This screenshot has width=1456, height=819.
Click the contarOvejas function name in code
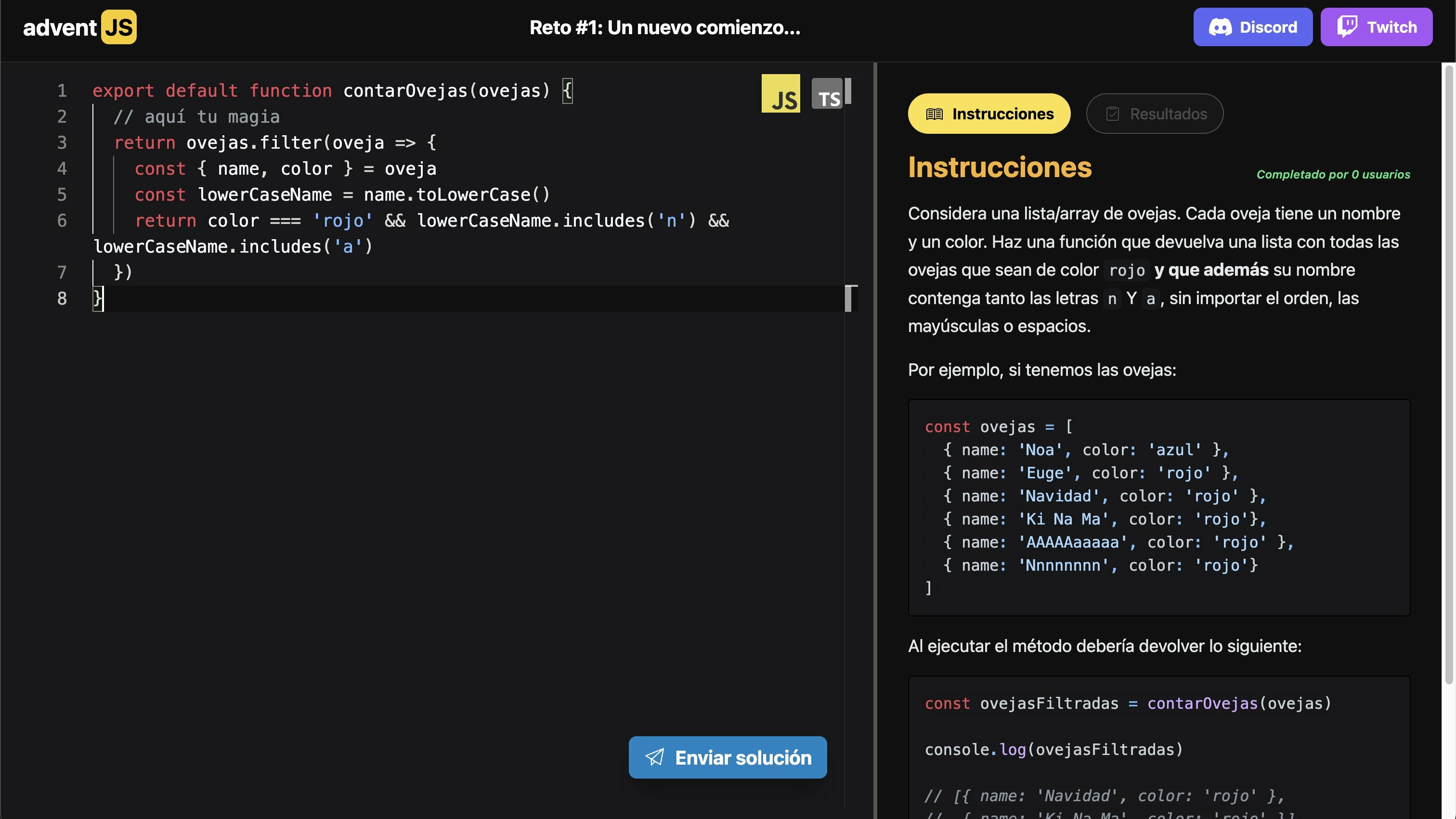406,90
